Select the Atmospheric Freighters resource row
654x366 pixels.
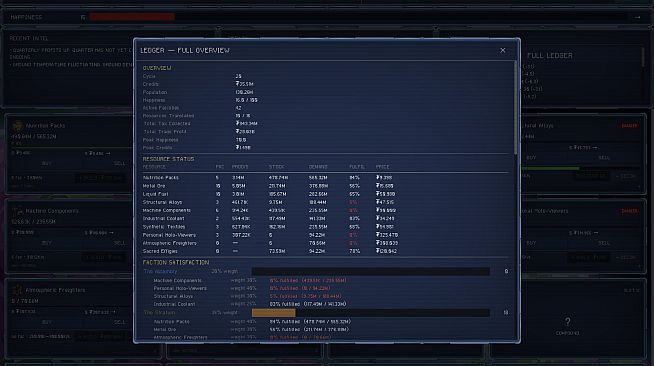click(325, 243)
